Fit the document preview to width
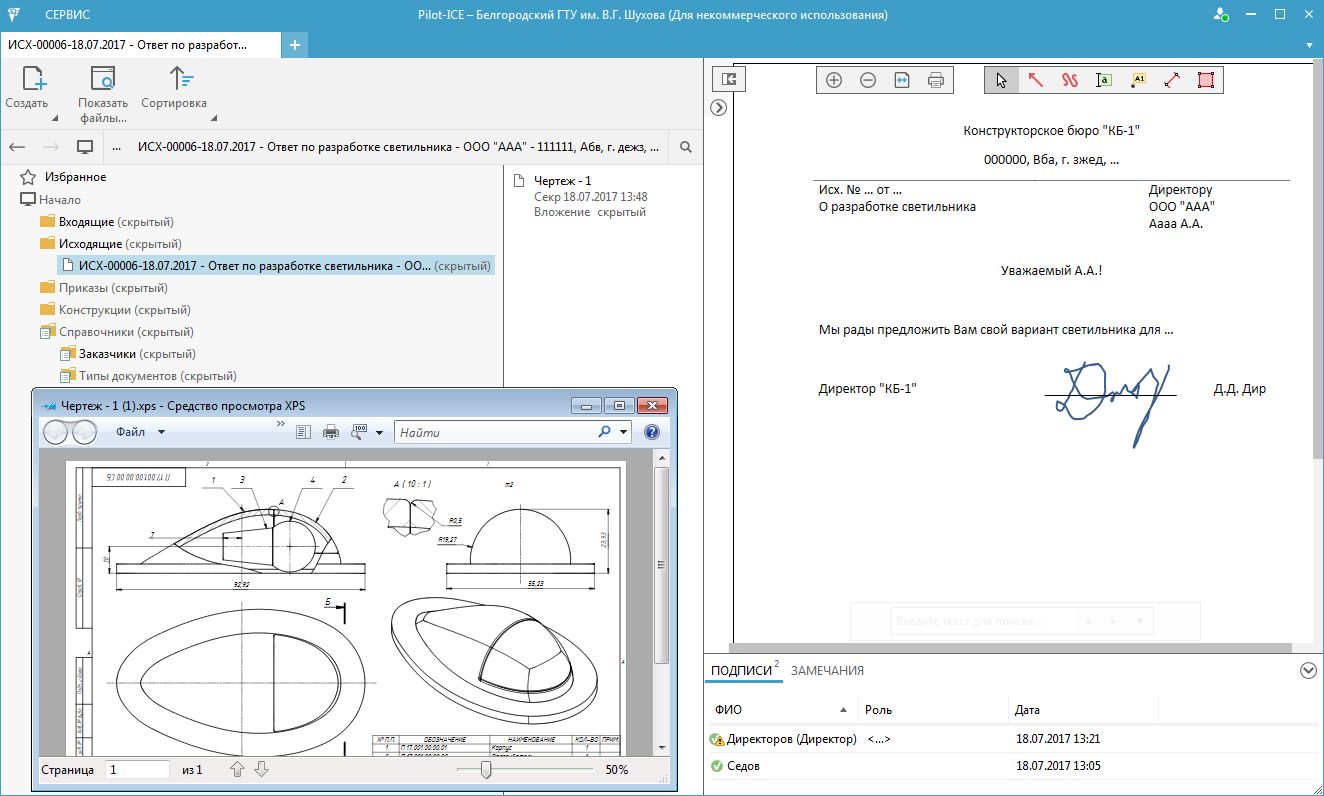1324x796 pixels. click(x=902, y=80)
